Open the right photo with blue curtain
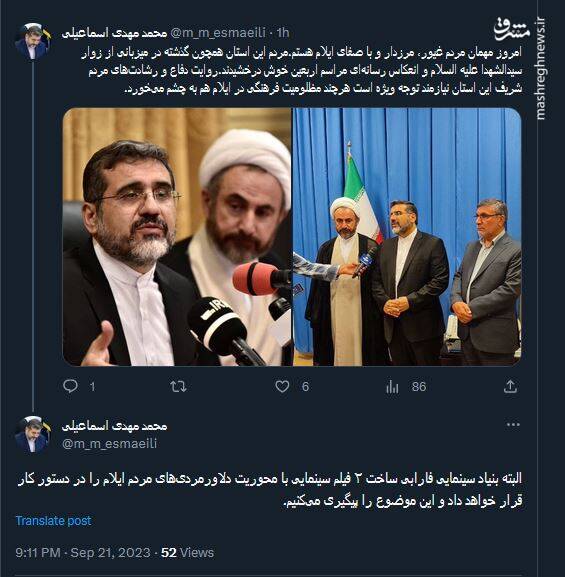The height and width of the screenshot is (577, 565). (407, 237)
